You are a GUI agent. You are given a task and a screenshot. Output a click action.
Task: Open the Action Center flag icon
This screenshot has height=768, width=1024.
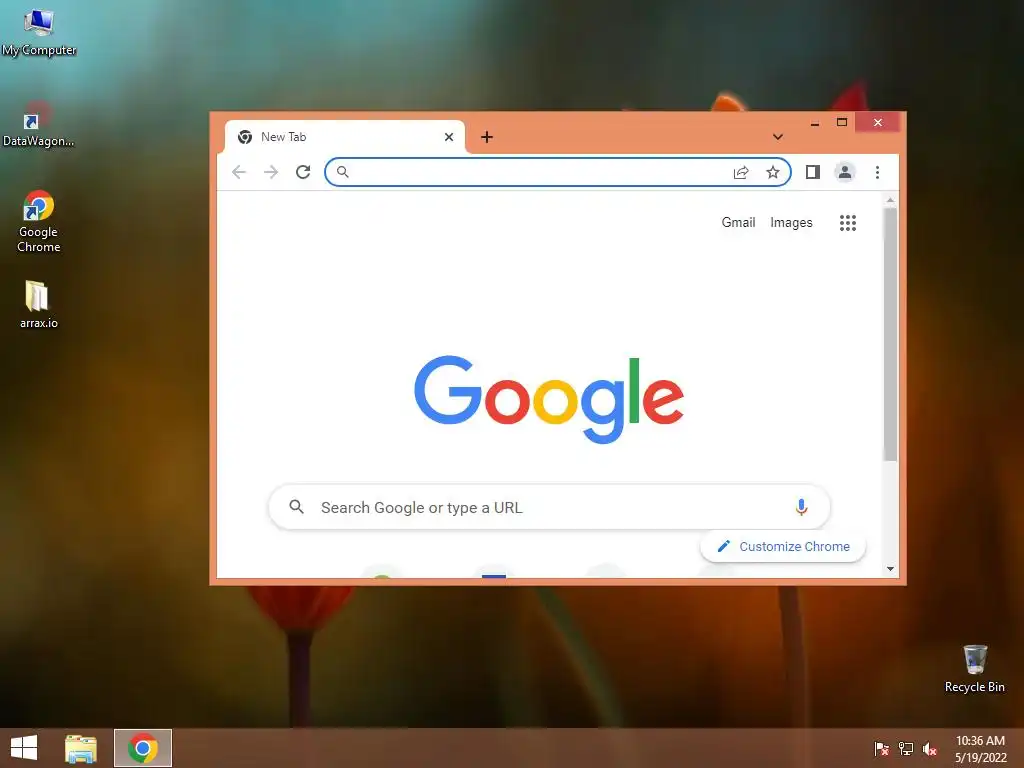pyautogui.click(x=881, y=748)
